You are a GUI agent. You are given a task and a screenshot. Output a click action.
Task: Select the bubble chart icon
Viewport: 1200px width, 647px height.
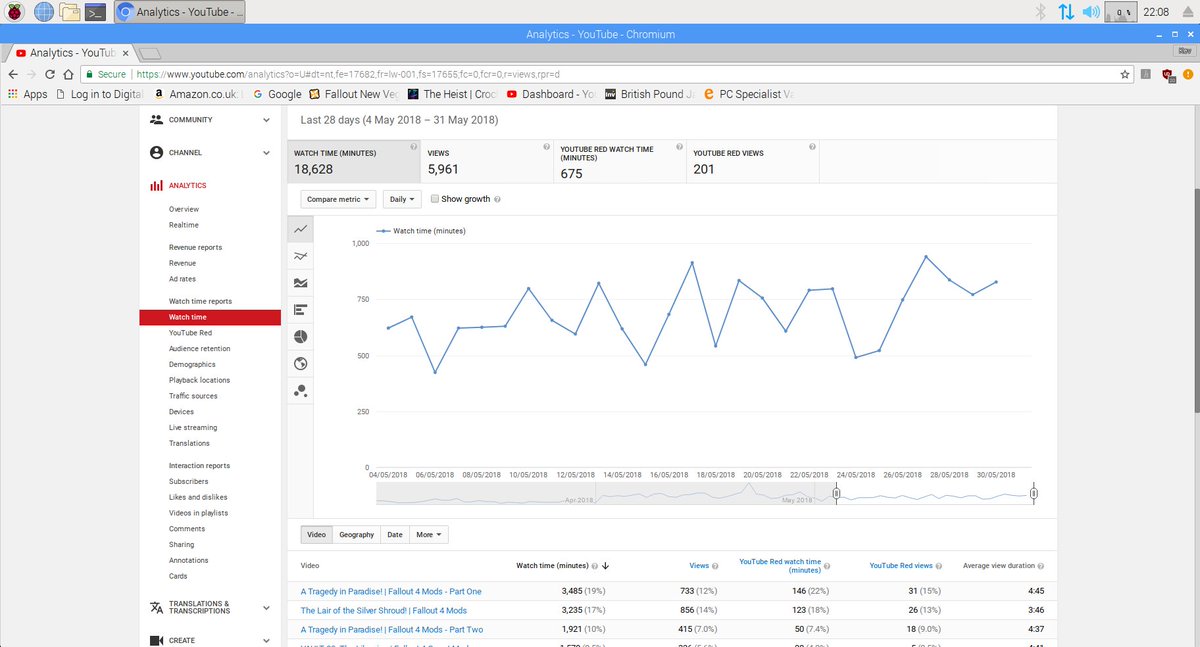click(300, 391)
